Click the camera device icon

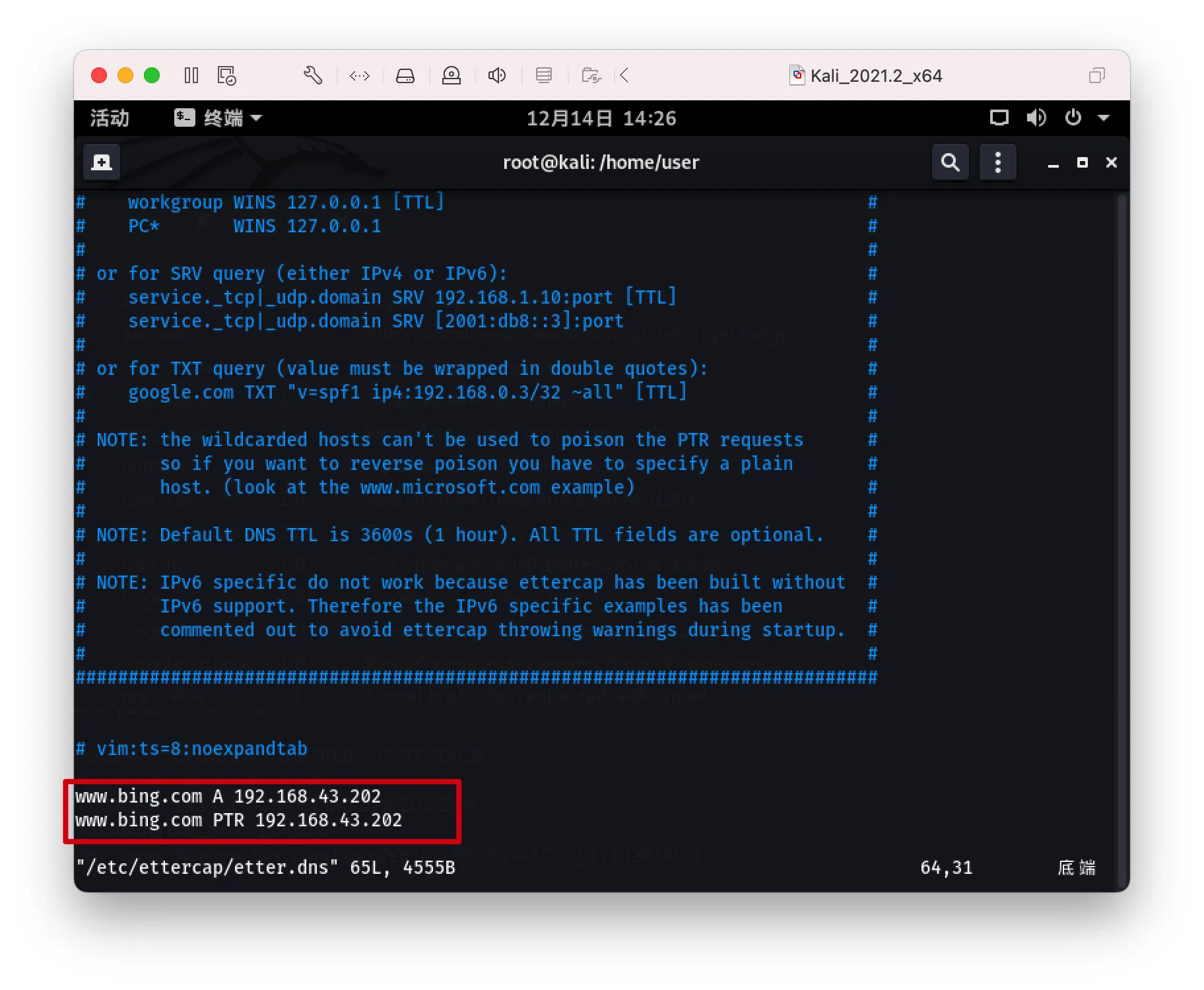pos(451,76)
